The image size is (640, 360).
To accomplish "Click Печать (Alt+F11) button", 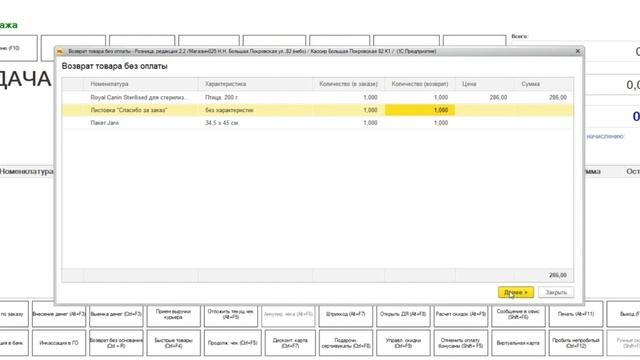I will pos(576,314).
